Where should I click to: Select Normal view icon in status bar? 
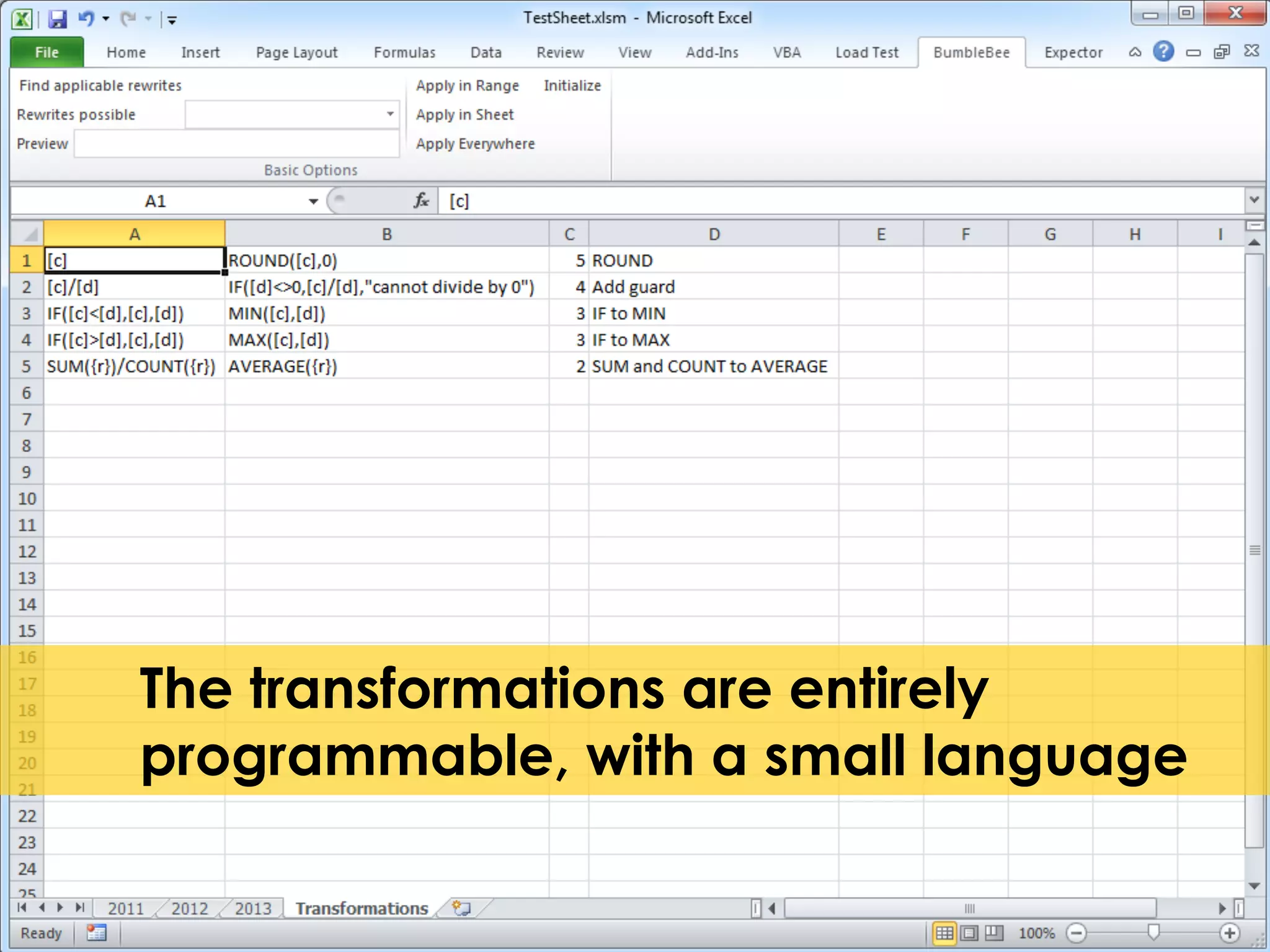click(944, 933)
